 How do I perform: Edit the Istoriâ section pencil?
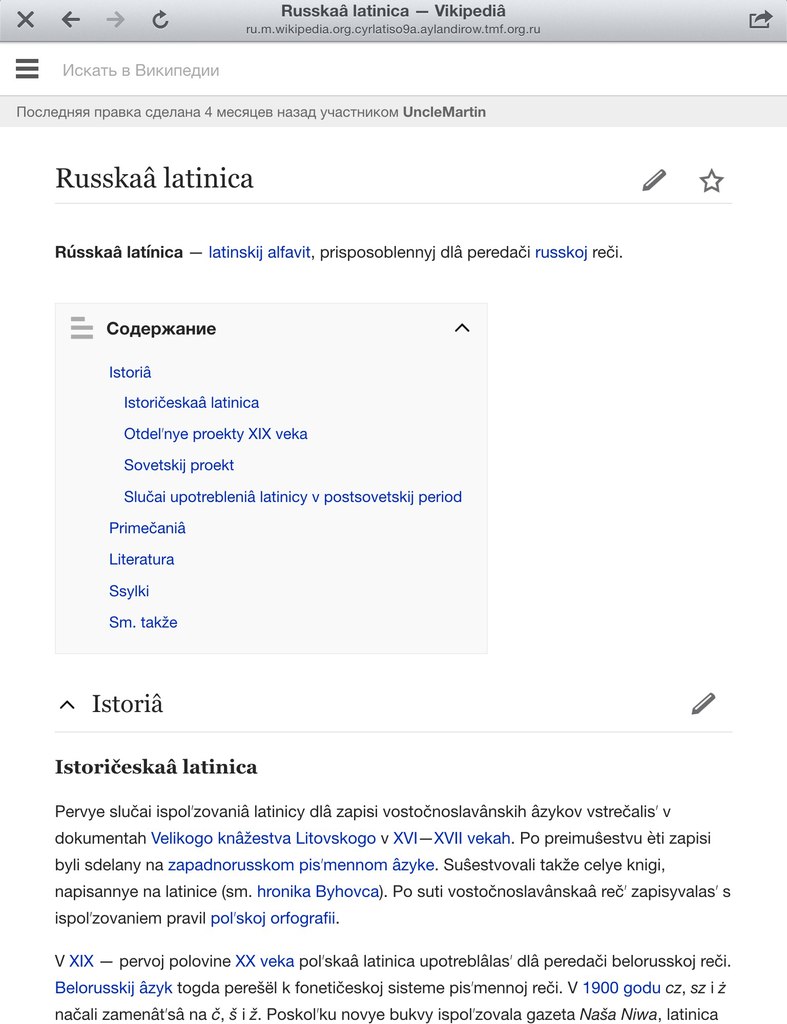point(703,703)
